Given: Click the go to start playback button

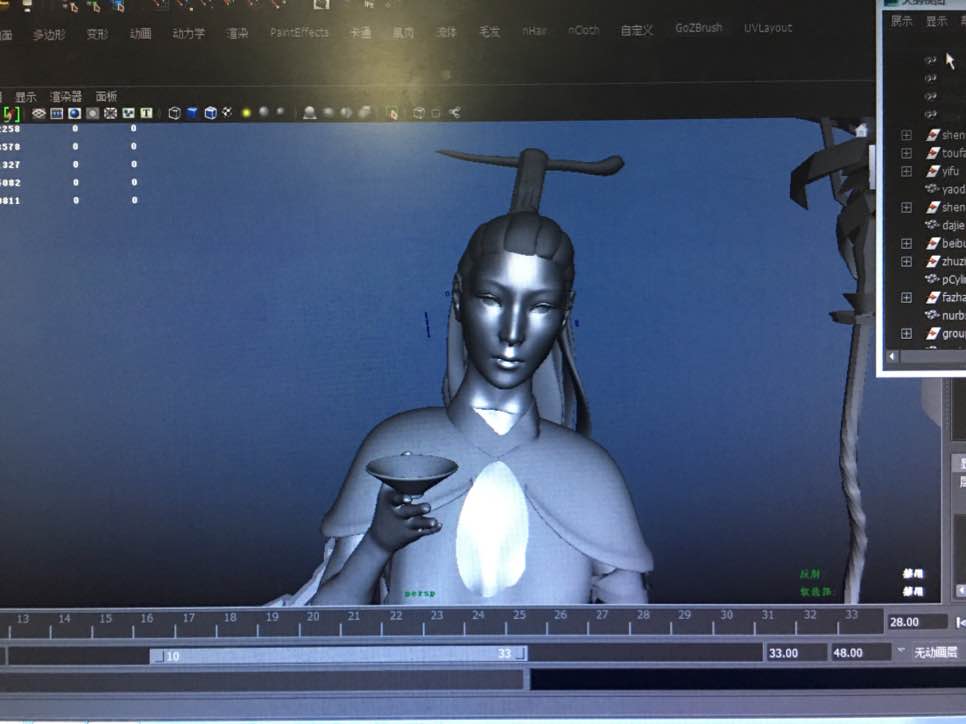Looking at the screenshot, I should (960, 622).
